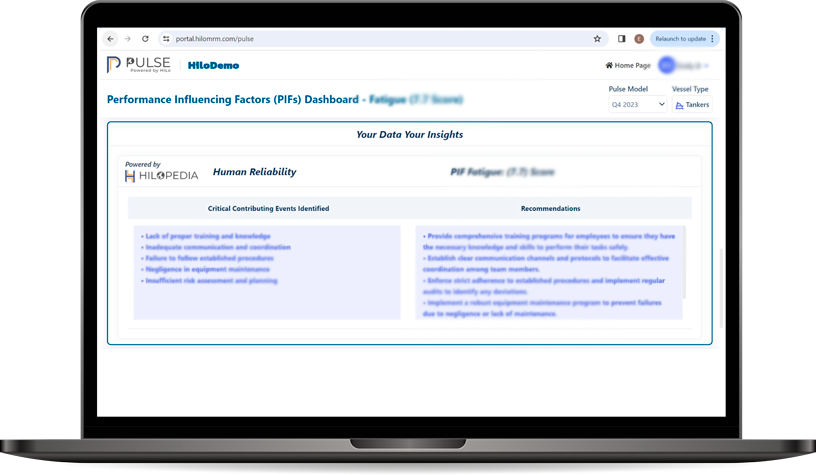Bookmark this page using the star icon
This screenshot has height=475, width=816.
(597, 39)
